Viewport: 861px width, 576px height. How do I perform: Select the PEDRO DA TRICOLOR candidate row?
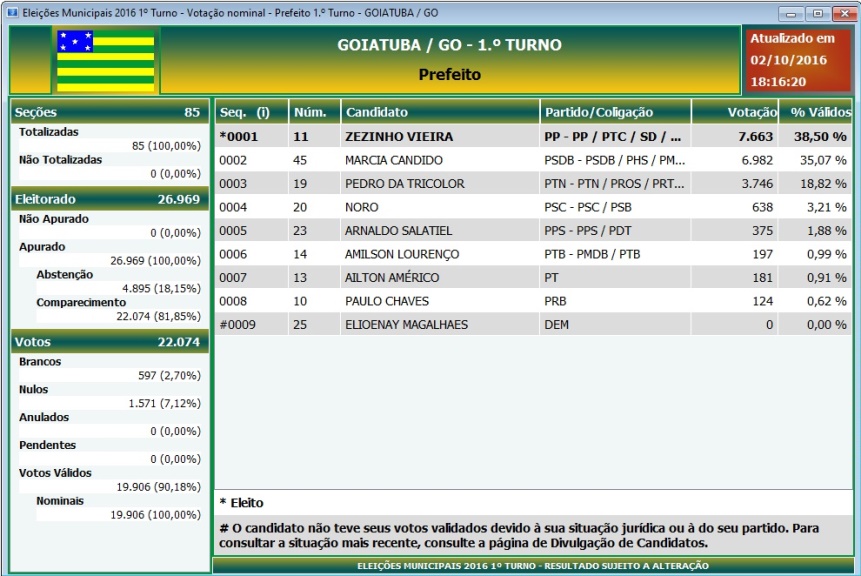pos(533,183)
